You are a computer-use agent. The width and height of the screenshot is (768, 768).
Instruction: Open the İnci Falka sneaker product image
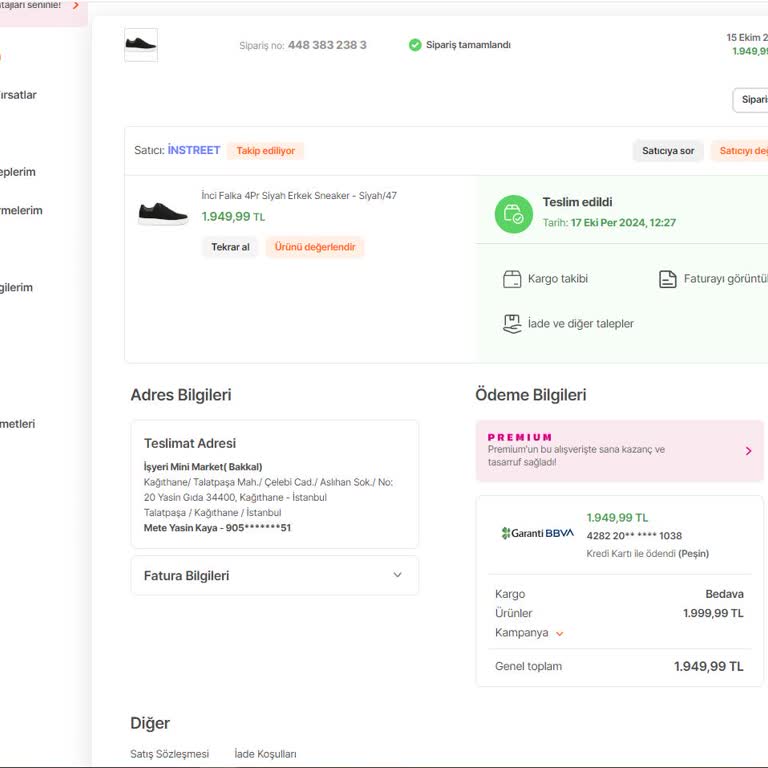pos(163,214)
